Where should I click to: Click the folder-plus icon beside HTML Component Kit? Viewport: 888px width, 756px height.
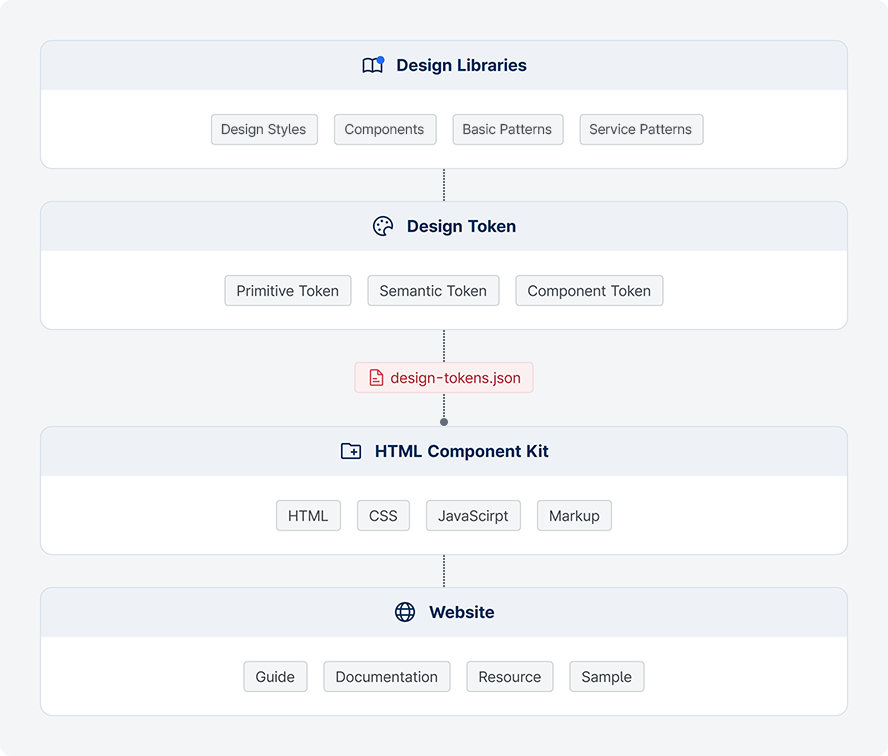[x=351, y=451]
